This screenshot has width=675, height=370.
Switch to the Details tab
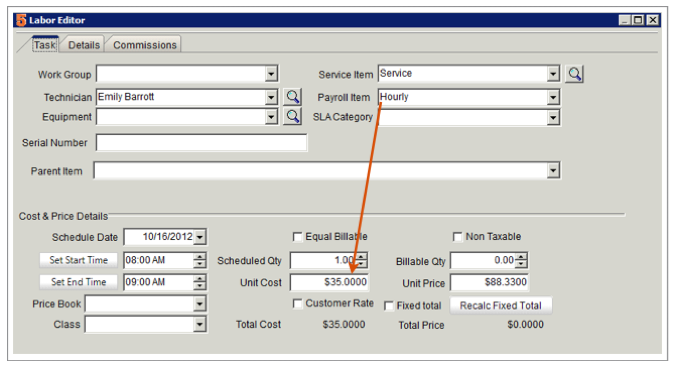[84, 45]
